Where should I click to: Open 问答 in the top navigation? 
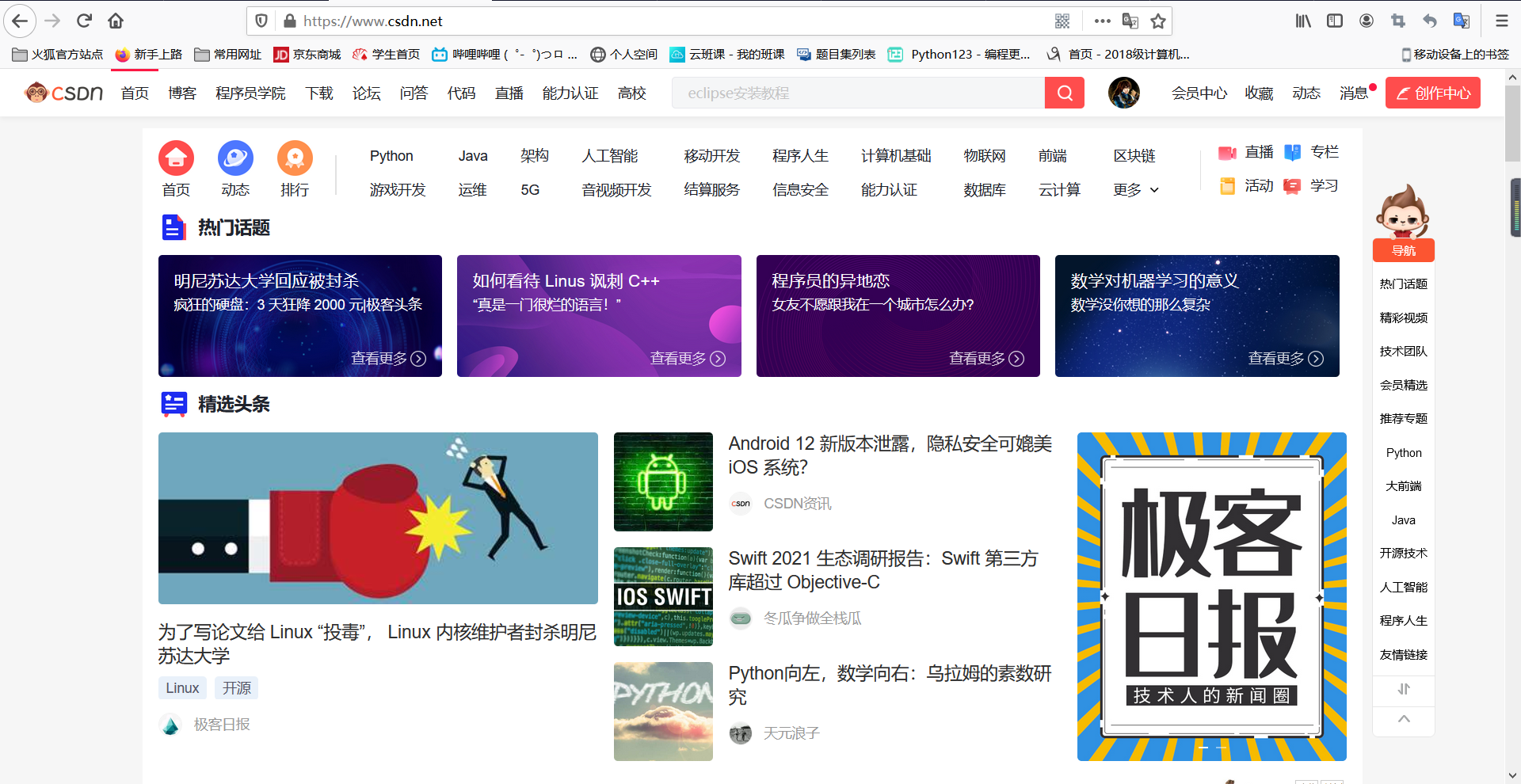click(414, 93)
